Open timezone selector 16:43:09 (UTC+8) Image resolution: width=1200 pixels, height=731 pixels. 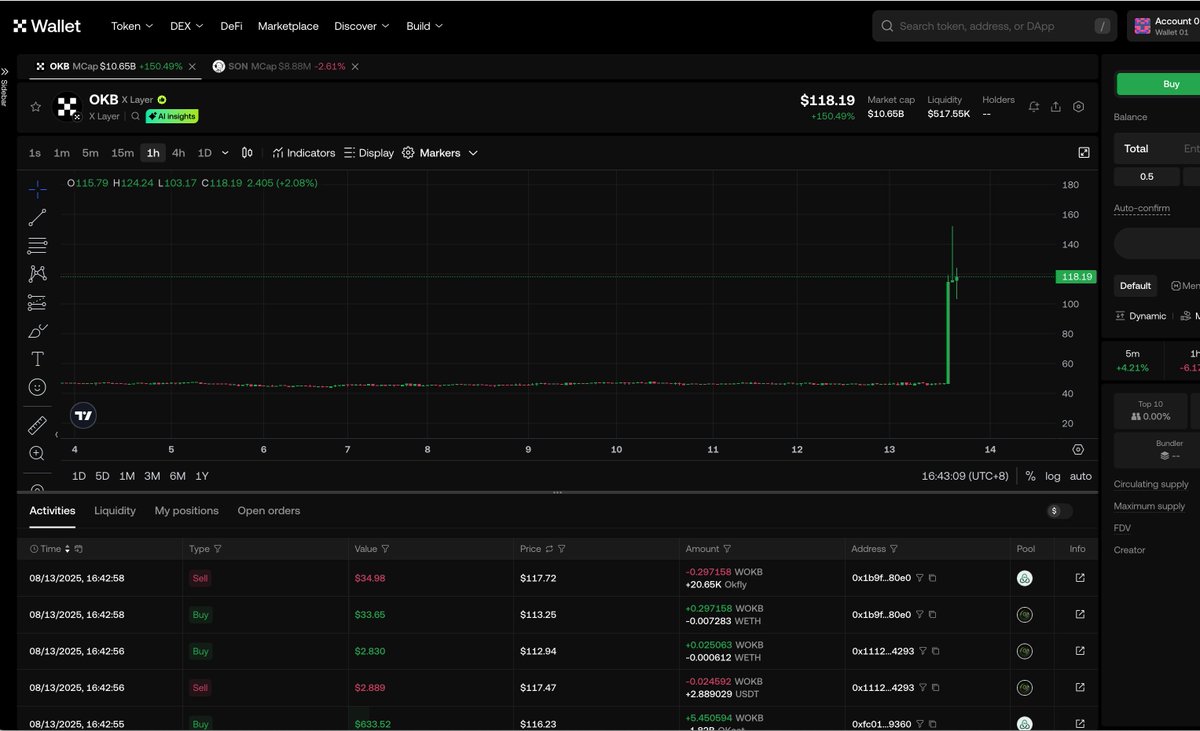click(965, 476)
